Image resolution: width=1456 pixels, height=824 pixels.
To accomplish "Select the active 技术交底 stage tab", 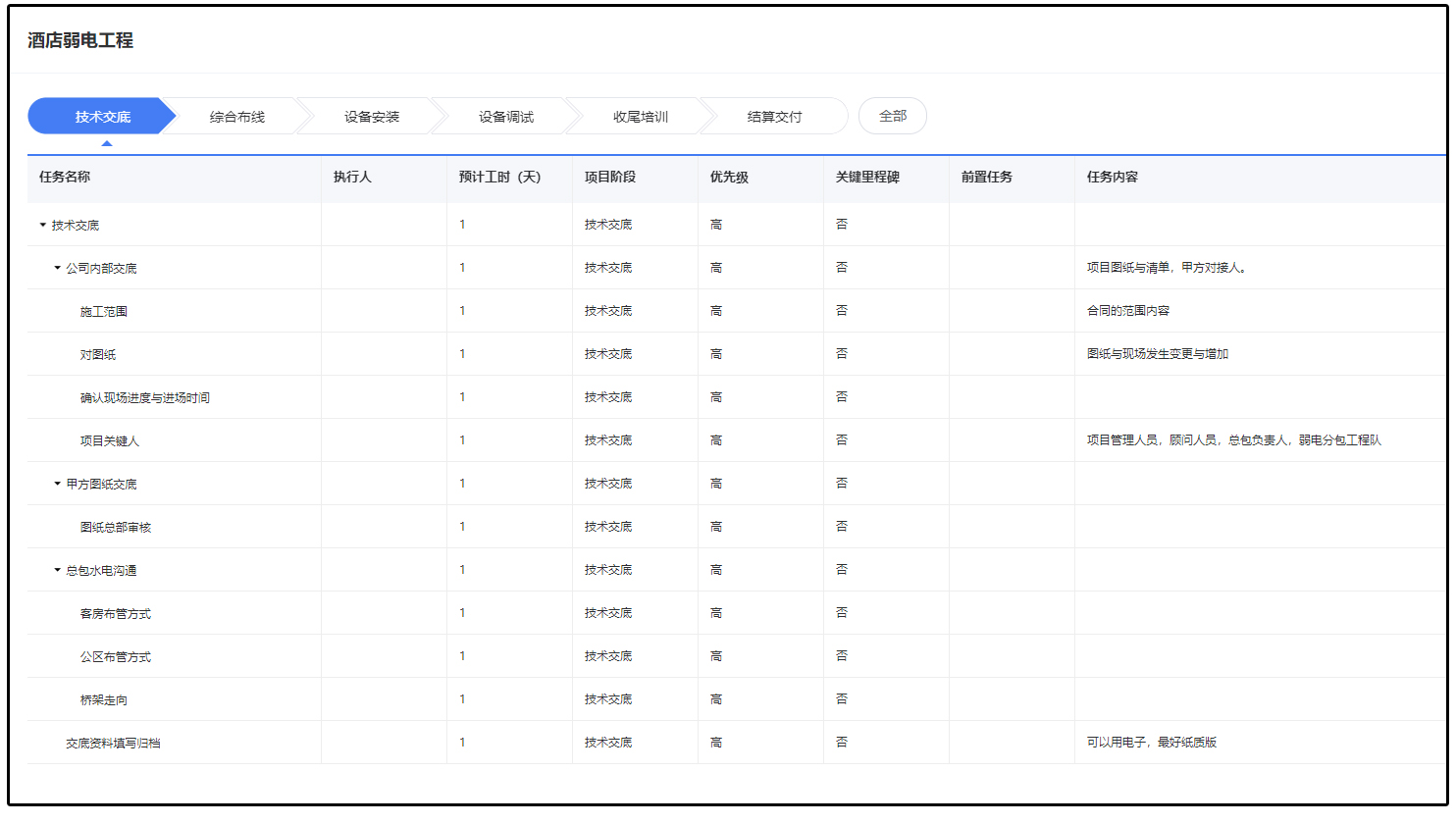I will (102, 117).
